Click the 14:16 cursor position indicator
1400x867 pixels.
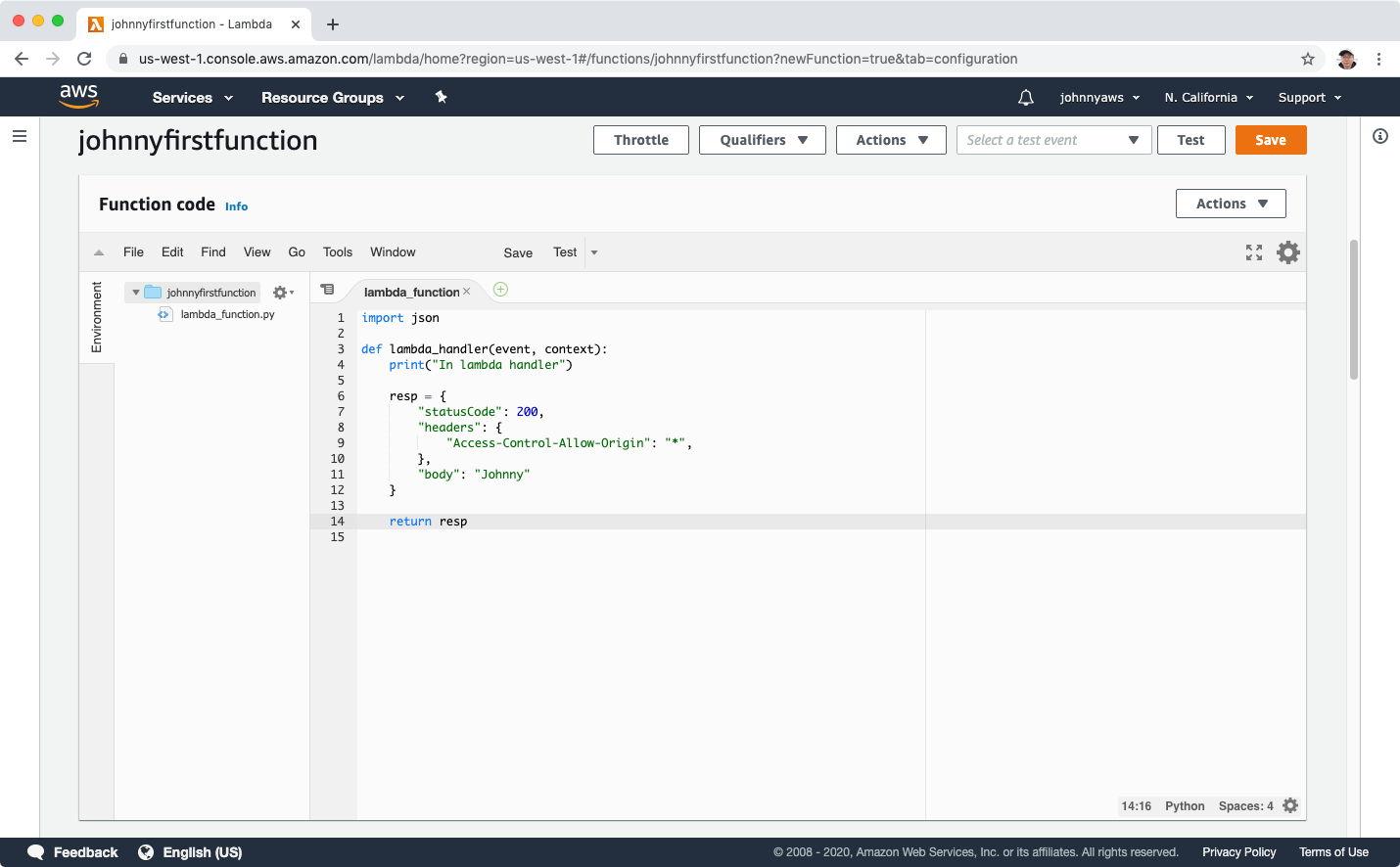[x=1136, y=806]
